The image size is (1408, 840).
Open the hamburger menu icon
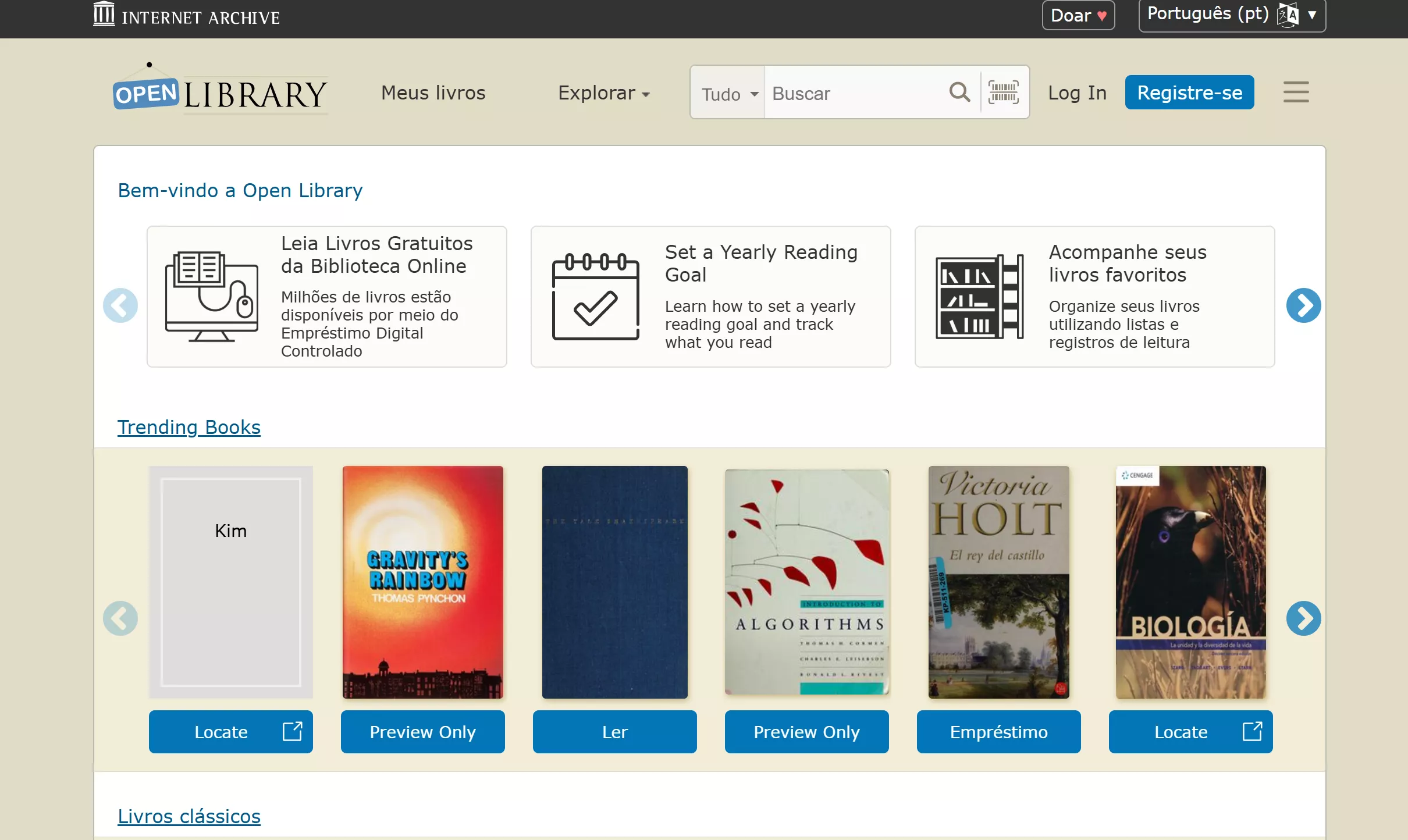tap(1296, 92)
